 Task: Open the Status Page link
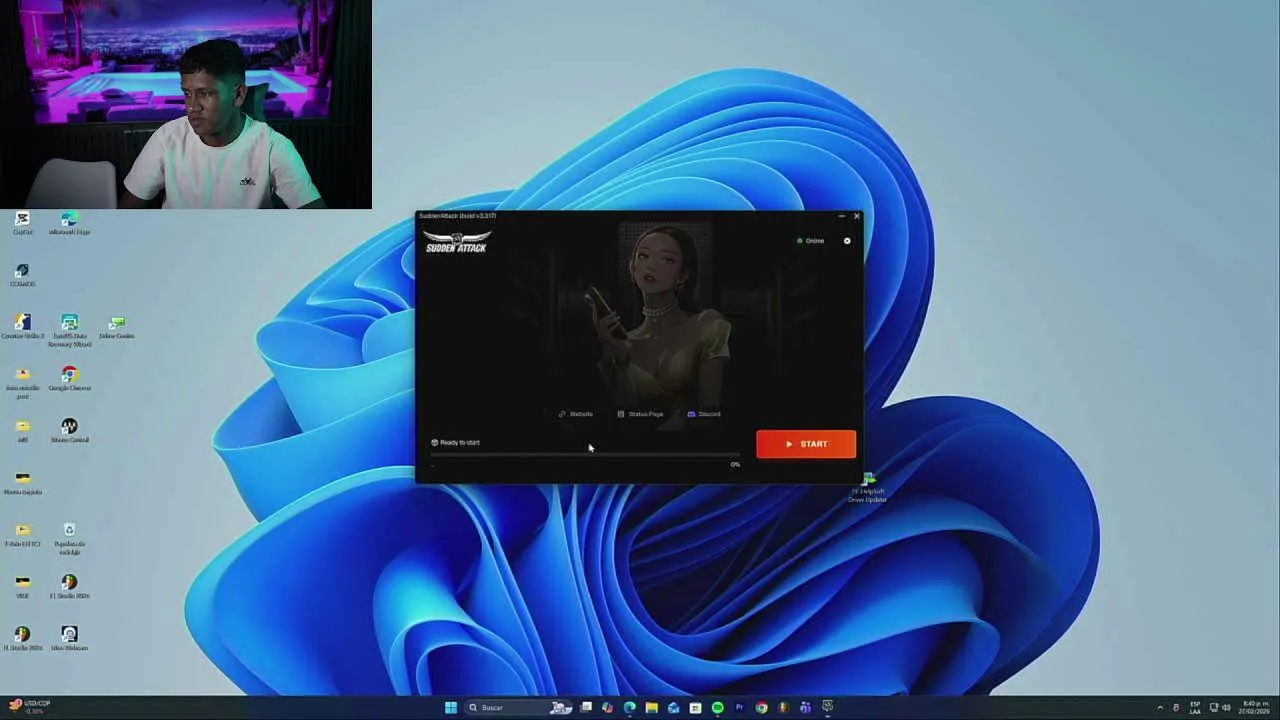pos(640,414)
